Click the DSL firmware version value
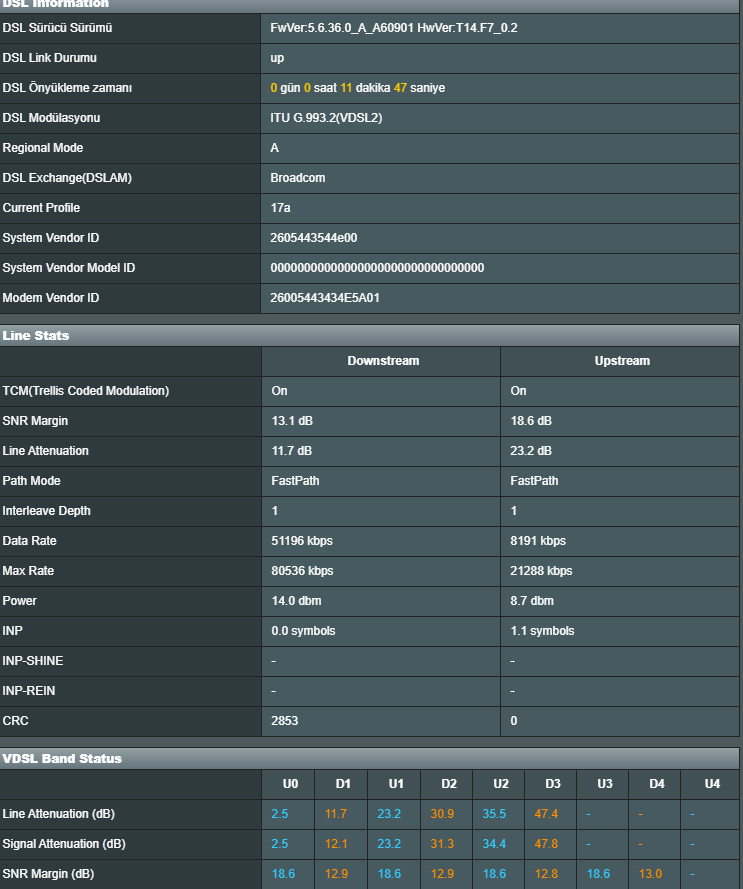This screenshot has height=889, width=743. click(x=394, y=28)
